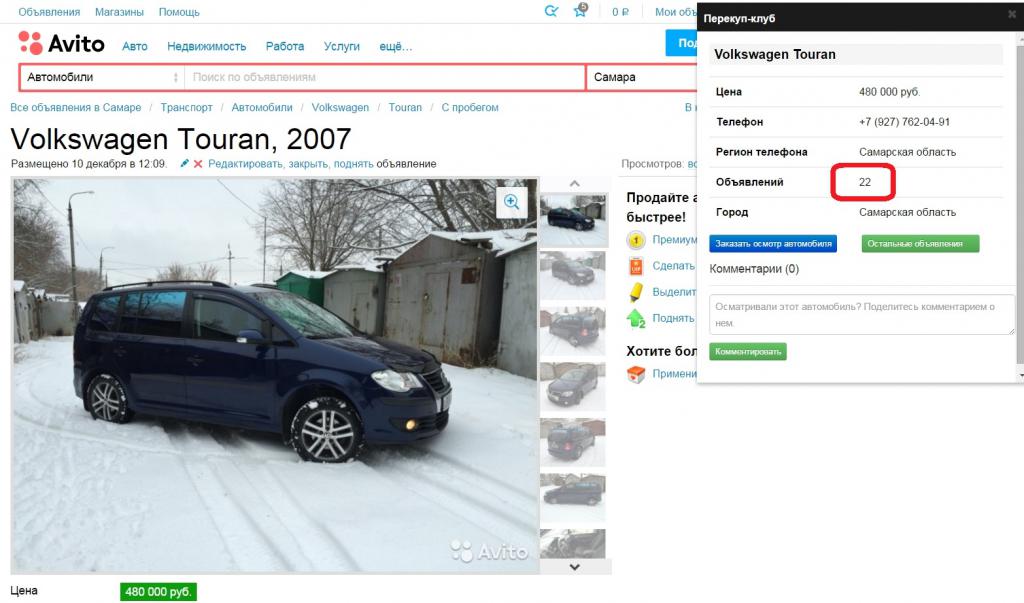Click the 22 listings count value

pos(865,182)
